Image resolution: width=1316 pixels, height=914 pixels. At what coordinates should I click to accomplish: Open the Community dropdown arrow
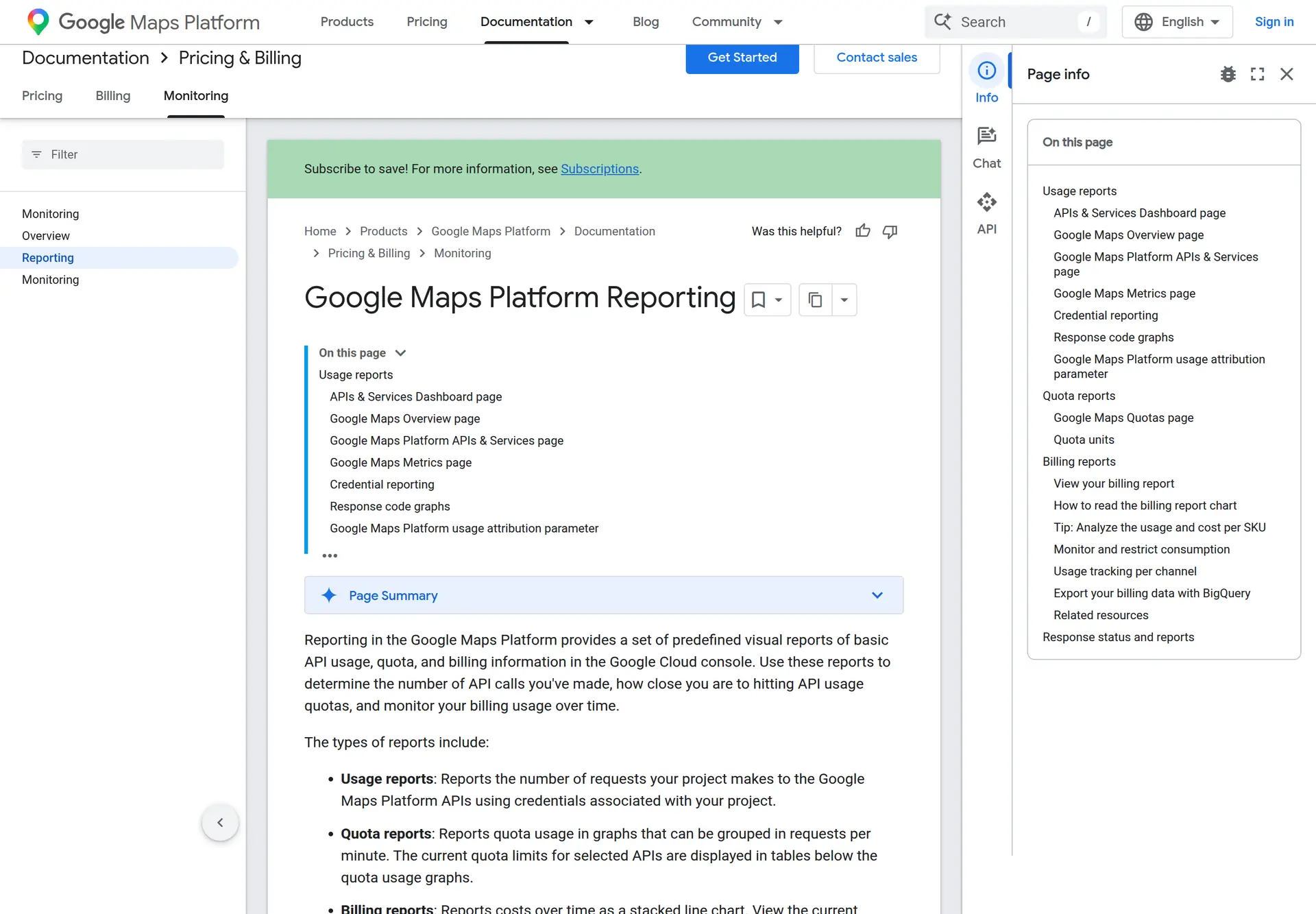pyautogui.click(x=778, y=22)
